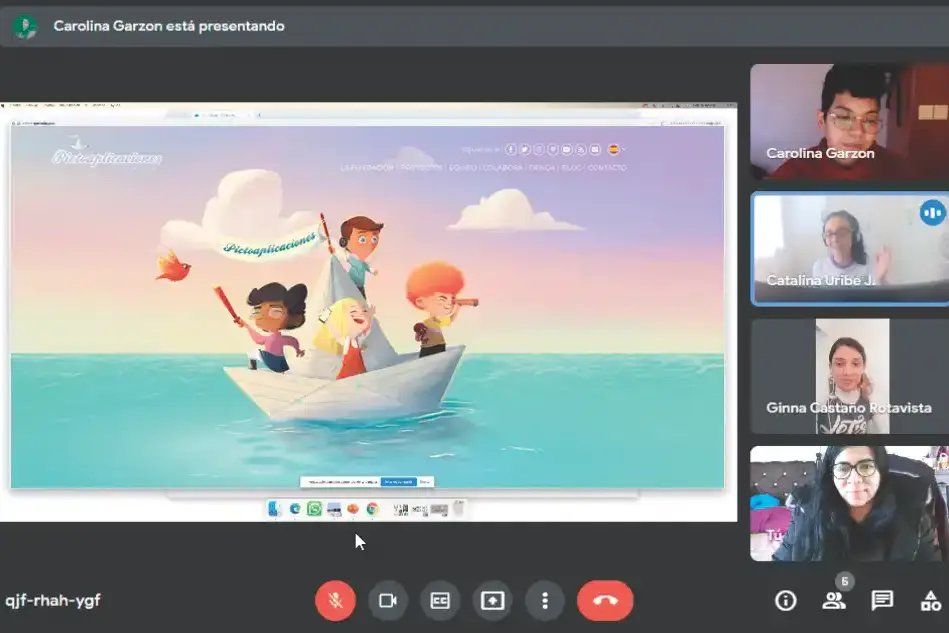The image size is (949, 633).
Task: Open the TIENDA menu item
Action: coord(542,168)
